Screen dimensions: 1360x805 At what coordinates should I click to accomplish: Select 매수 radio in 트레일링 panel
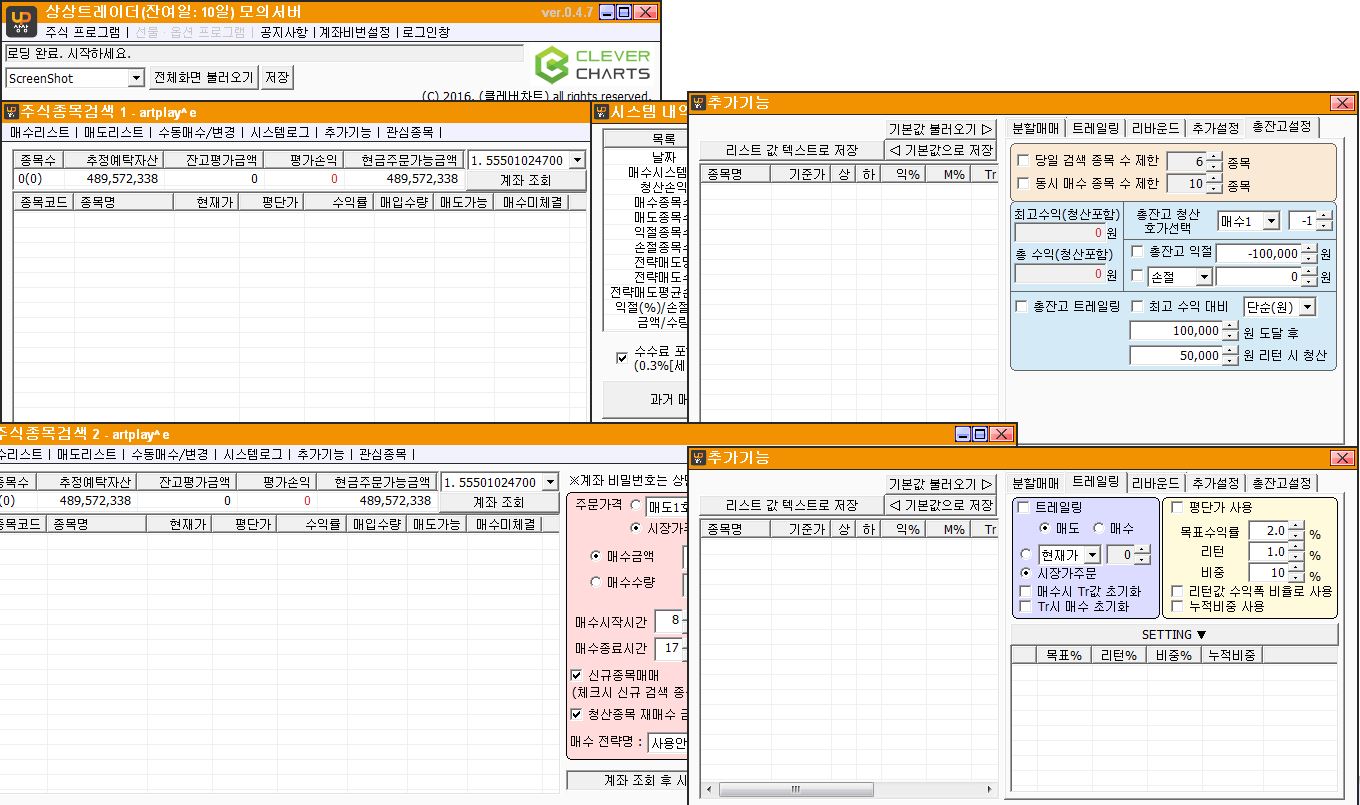coord(1098,527)
